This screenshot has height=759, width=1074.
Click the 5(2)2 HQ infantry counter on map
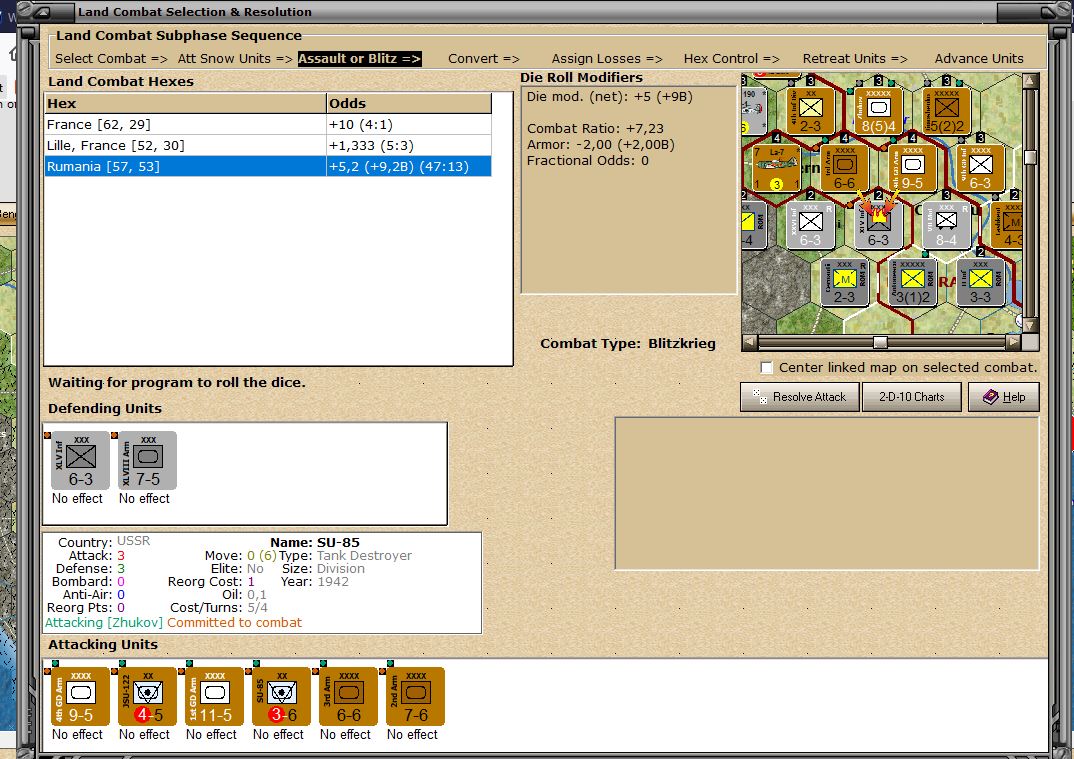[947, 110]
